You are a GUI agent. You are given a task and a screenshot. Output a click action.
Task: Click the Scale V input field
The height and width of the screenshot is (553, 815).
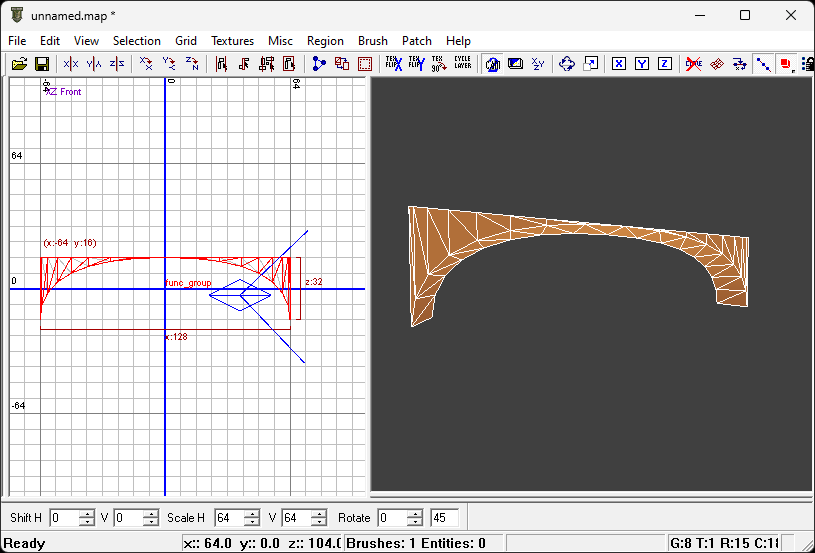point(295,518)
